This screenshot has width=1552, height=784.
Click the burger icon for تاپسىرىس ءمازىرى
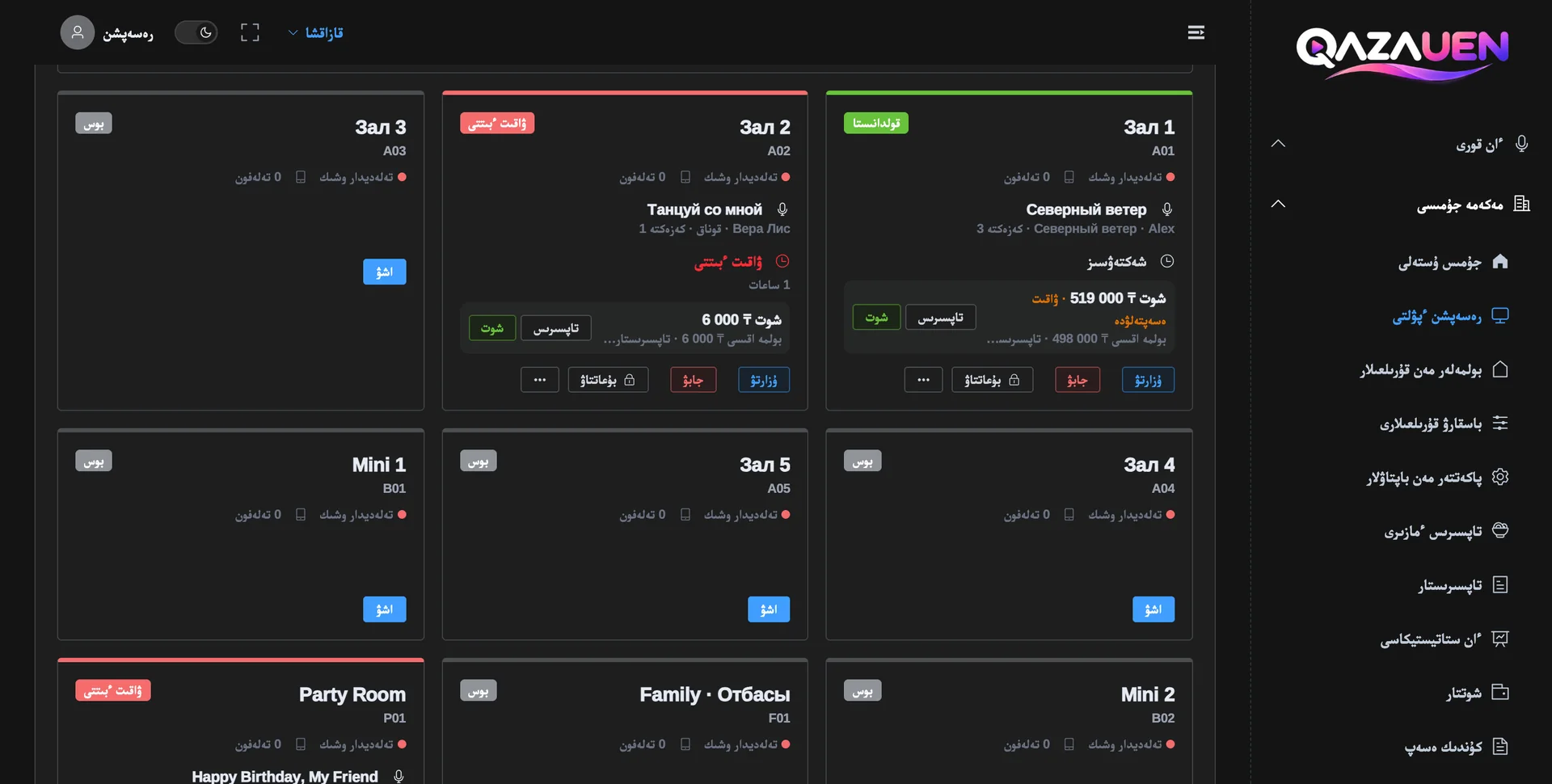pos(1500,530)
